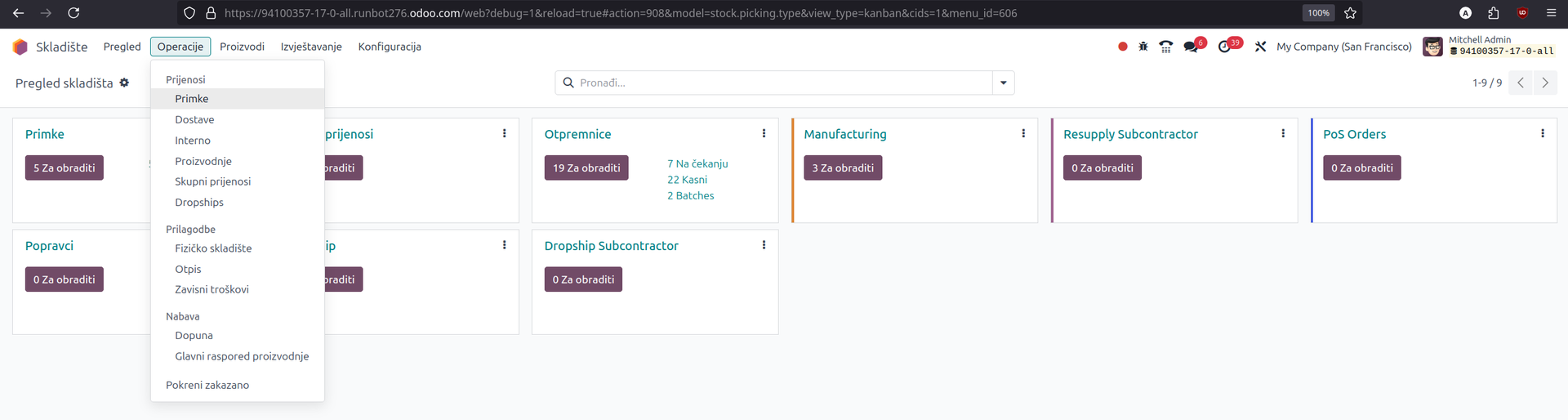Open the Pregled skladišta gear settings icon
Image resolution: width=1568 pixels, height=420 pixels.
point(124,83)
